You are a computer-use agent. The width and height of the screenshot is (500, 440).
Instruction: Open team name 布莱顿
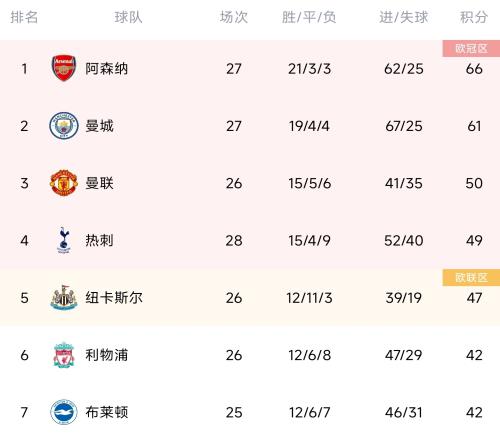pyautogui.click(x=107, y=412)
